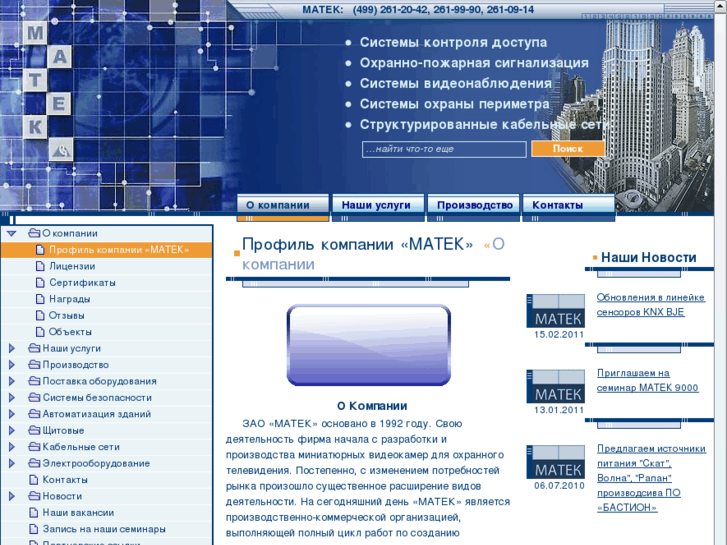Open the «О компании» top navigation tab
The height and width of the screenshot is (545, 727).
click(283, 205)
